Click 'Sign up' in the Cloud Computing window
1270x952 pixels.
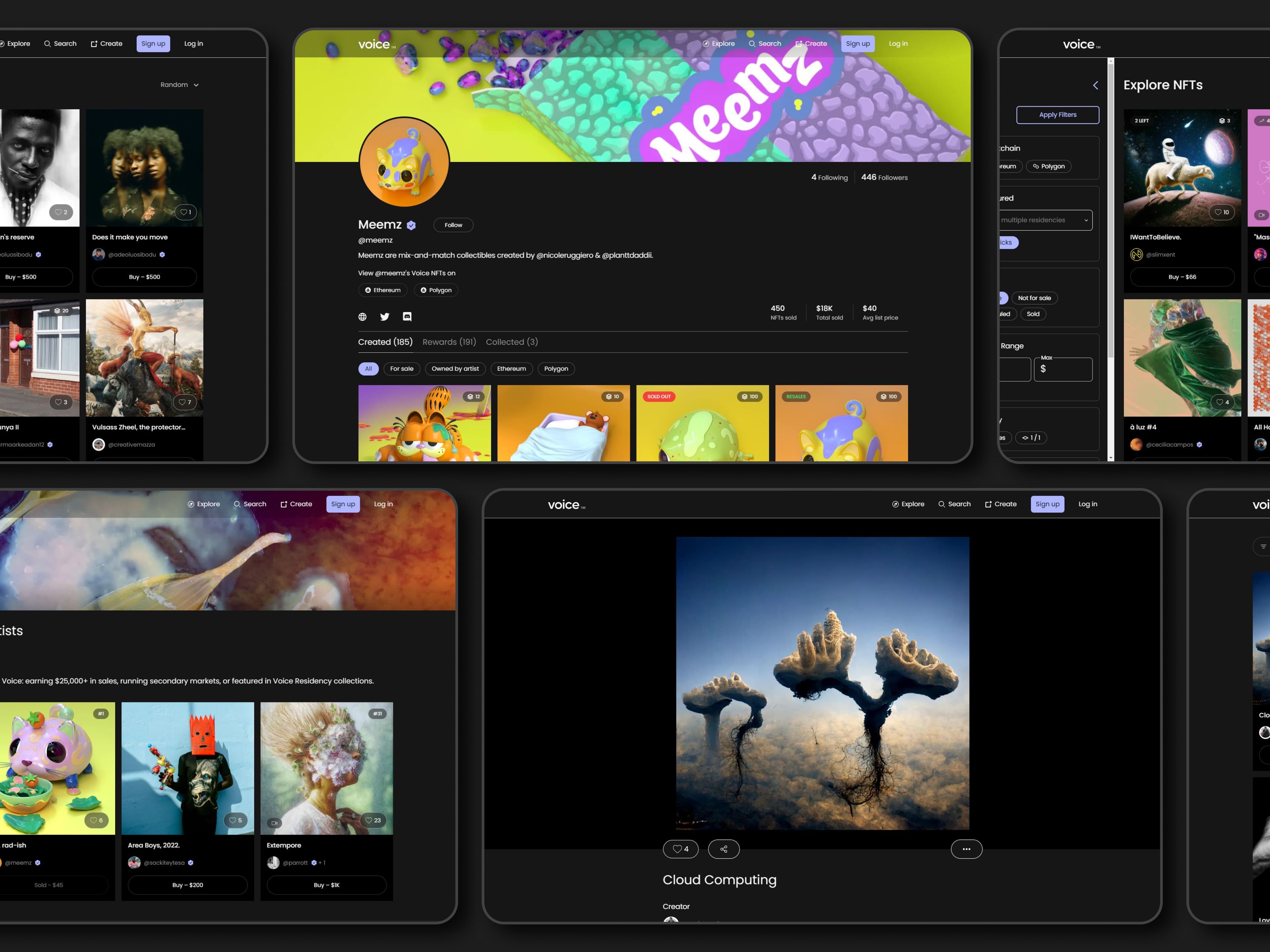(x=1047, y=504)
